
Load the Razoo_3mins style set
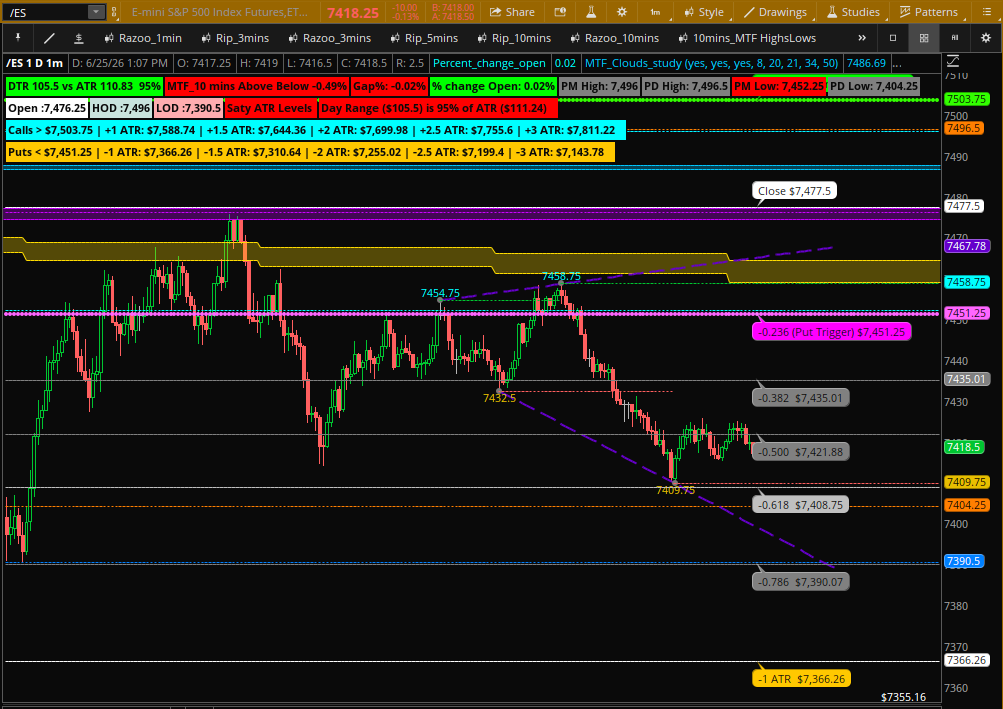pyautogui.click(x=329, y=38)
